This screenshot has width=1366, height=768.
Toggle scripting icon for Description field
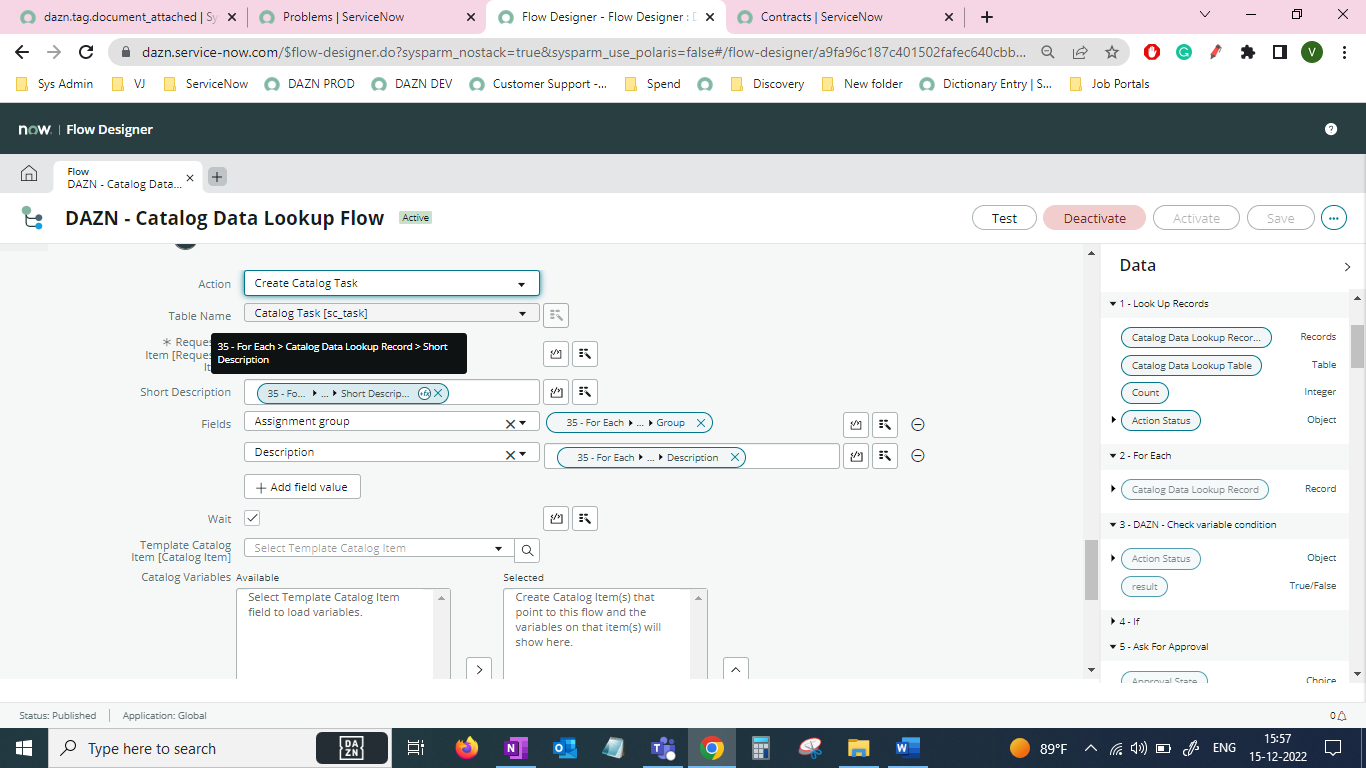[x=856, y=457]
